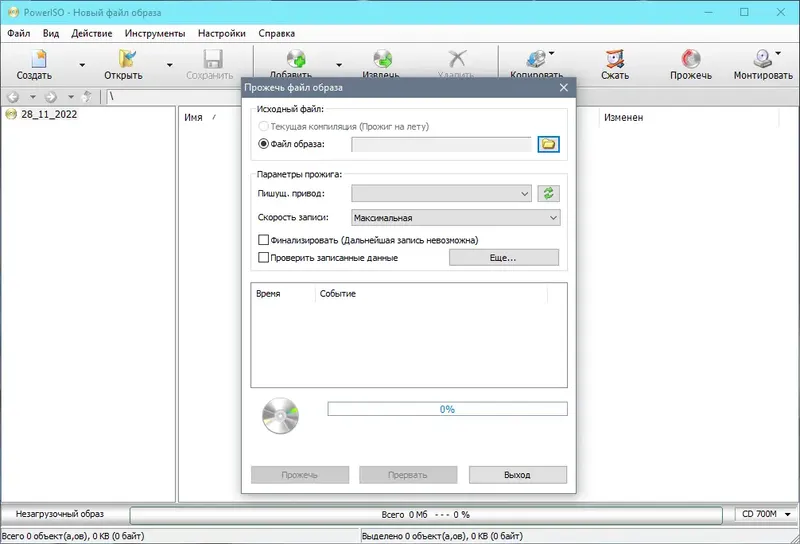Viewport: 800px width, 544px height.
Task: Click the Удалить delete toolbar icon
Action: pos(457,59)
